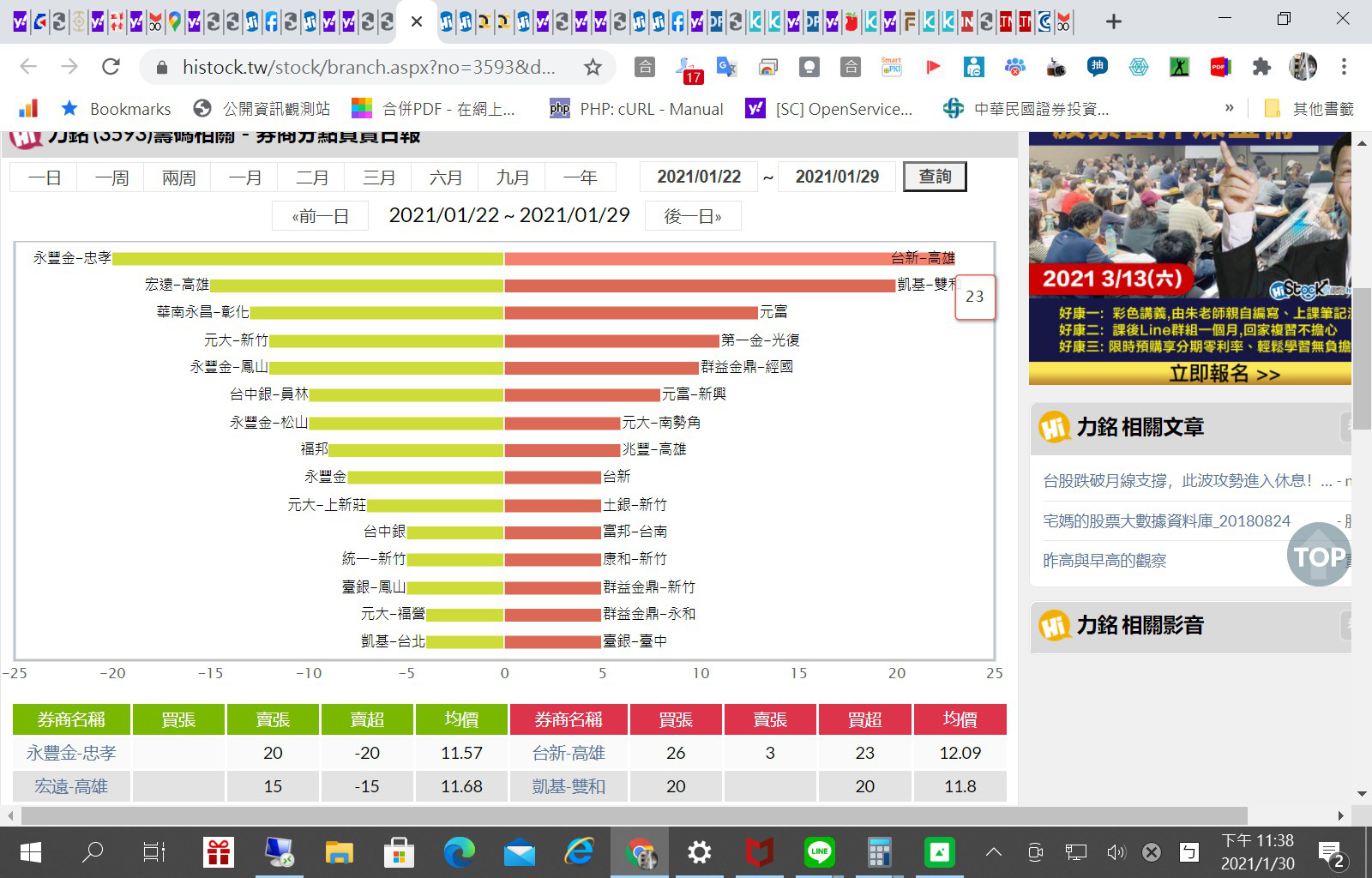
Task: Toggle the system volume icon
Action: [1115, 852]
